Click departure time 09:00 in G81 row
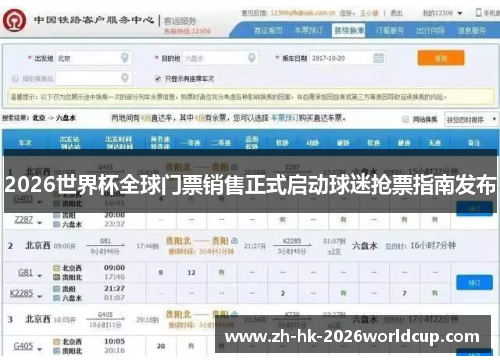Image resolution: width=500 pixels, height=362 pixels. (x=114, y=268)
